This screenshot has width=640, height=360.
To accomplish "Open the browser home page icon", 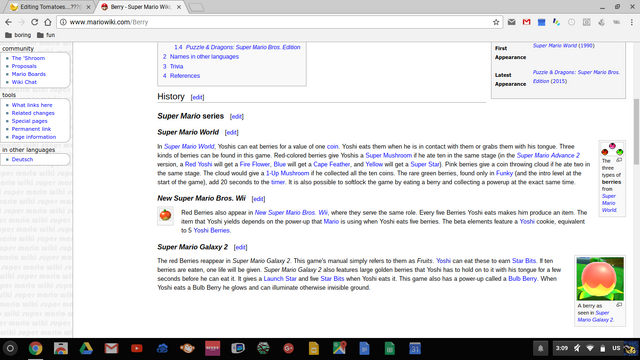I will 48,22.
